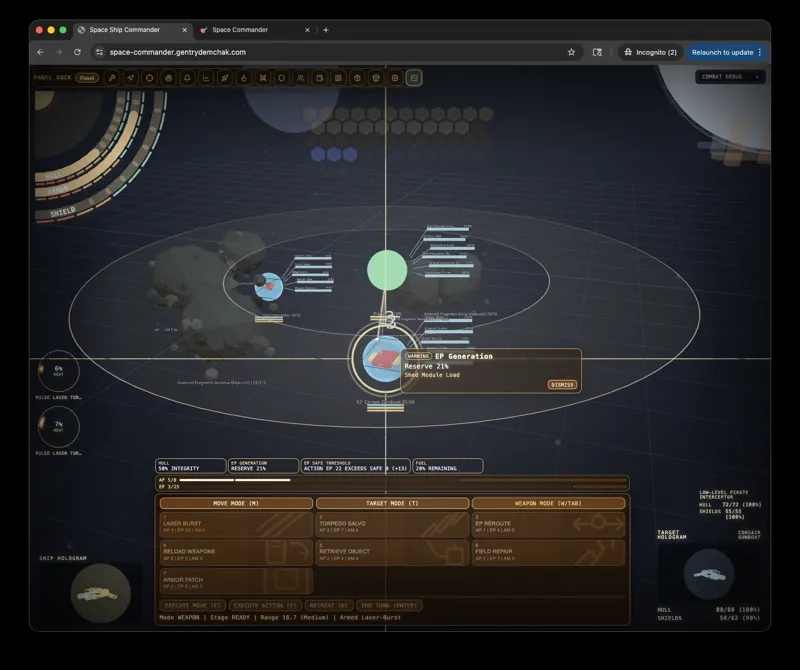Viewport: 800px width, 670px height.
Task: Open the globe panel icon in dock
Action: click(168, 78)
